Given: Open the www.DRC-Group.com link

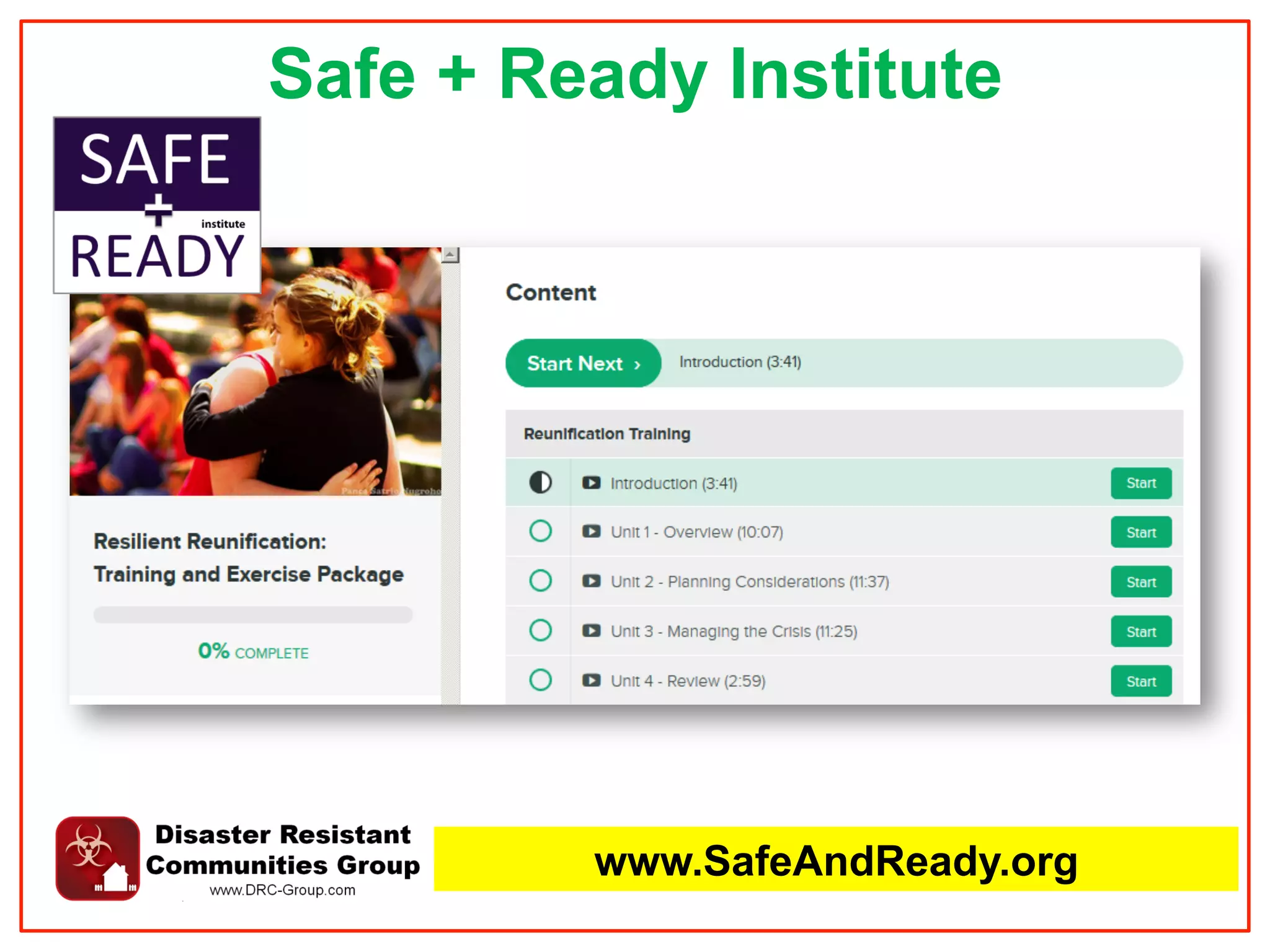Looking at the screenshot, I should pyautogui.click(x=282, y=890).
